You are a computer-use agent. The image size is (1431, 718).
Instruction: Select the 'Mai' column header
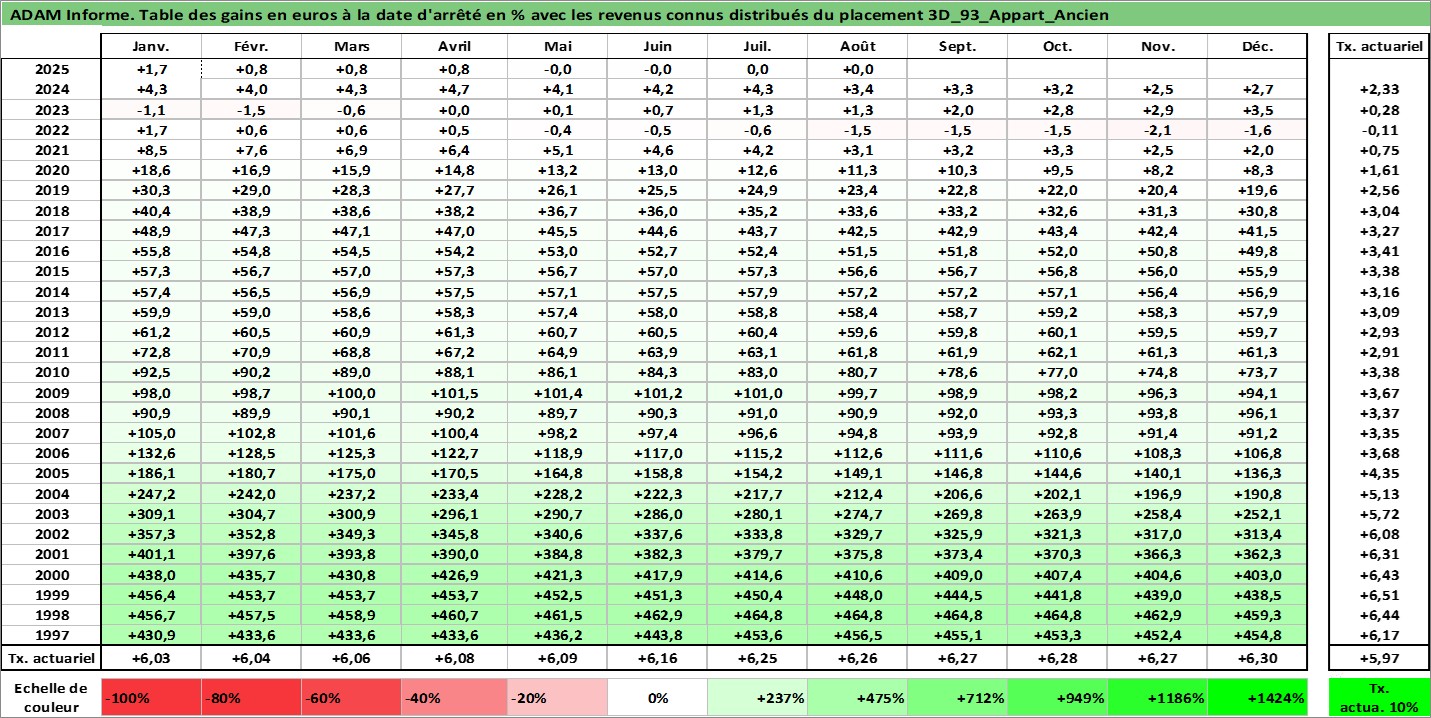pos(557,47)
